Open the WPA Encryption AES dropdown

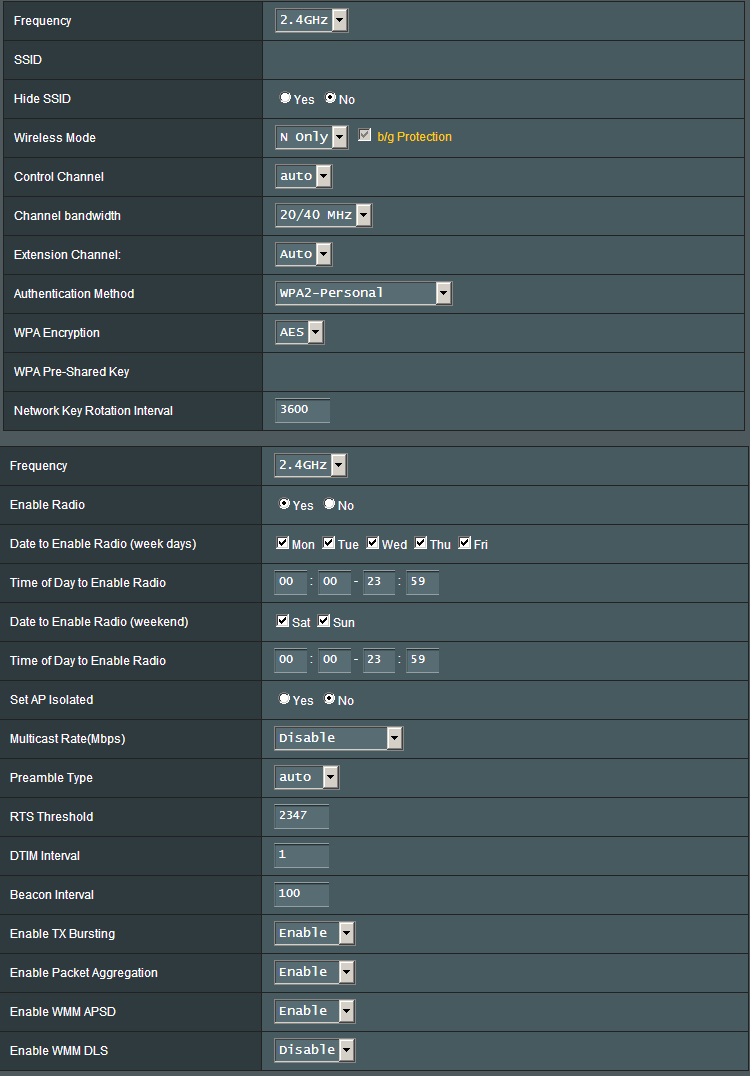coord(299,332)
